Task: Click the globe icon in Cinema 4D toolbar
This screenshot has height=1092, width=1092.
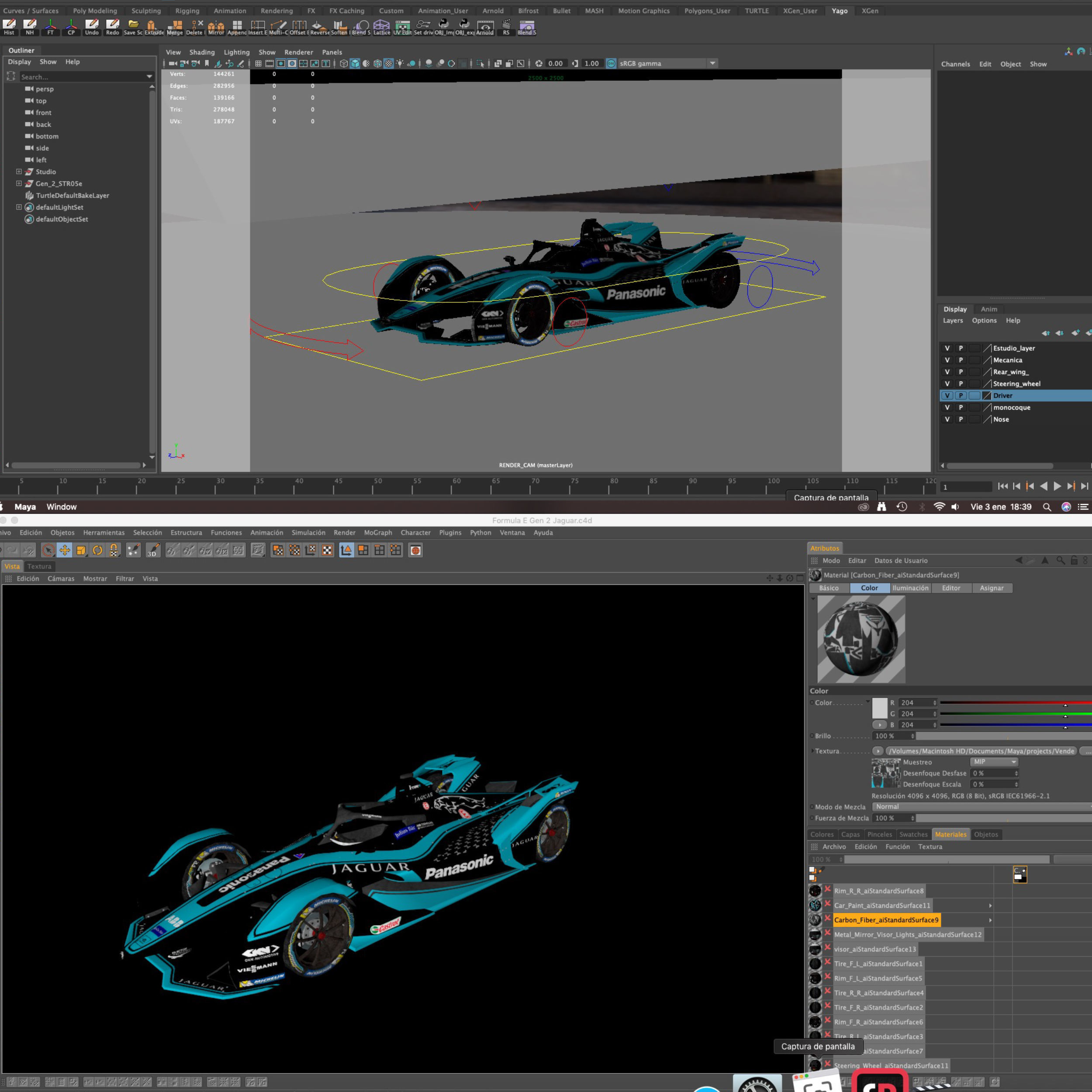Action: [x=415, y=550]
